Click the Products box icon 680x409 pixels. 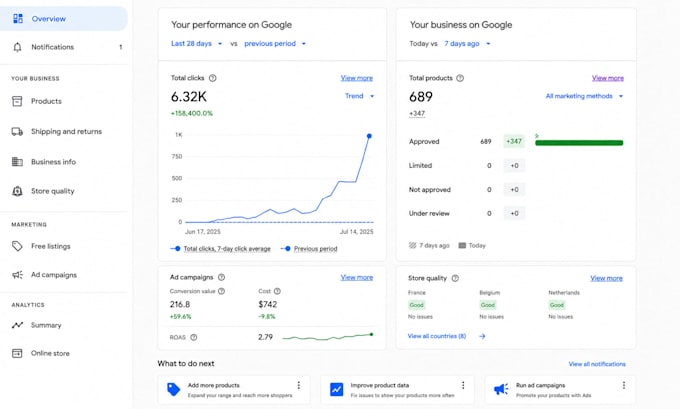click(17, 101)
